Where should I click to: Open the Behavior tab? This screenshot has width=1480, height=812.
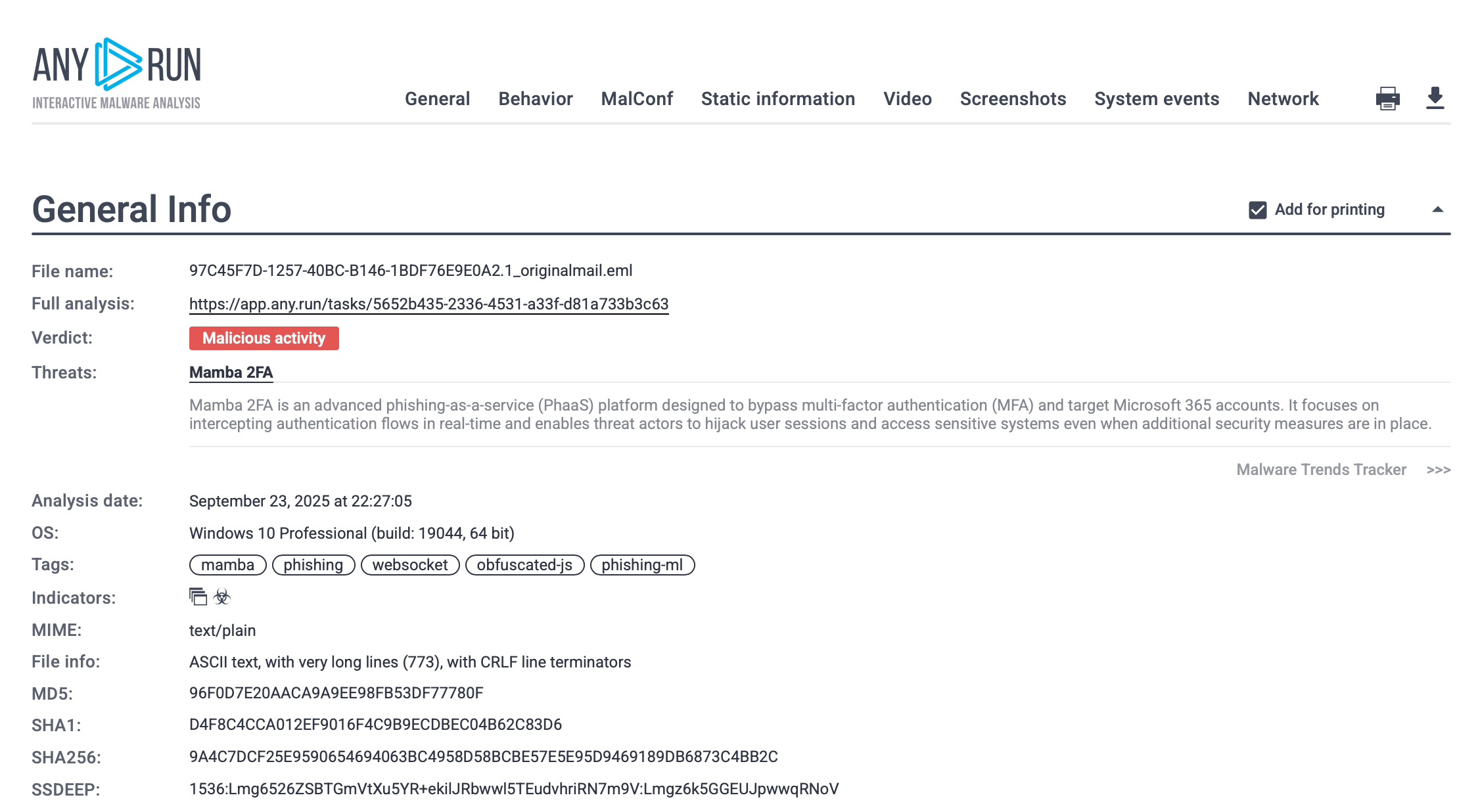tap(535, 99)
